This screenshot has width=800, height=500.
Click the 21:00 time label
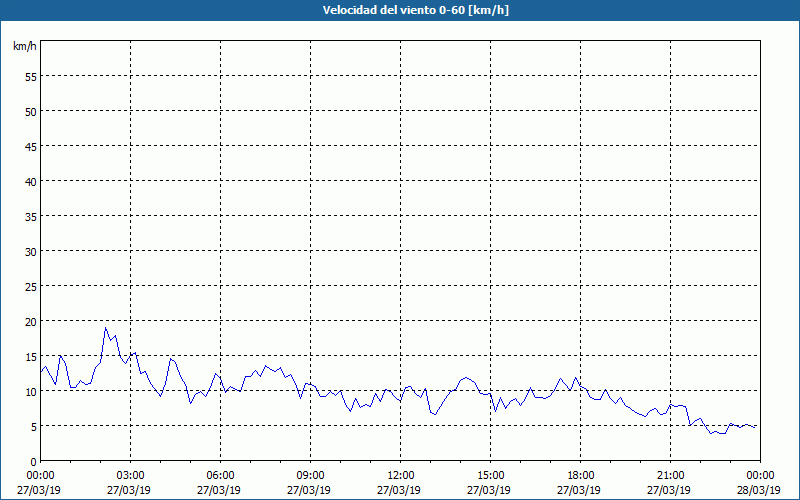[670, 476]
